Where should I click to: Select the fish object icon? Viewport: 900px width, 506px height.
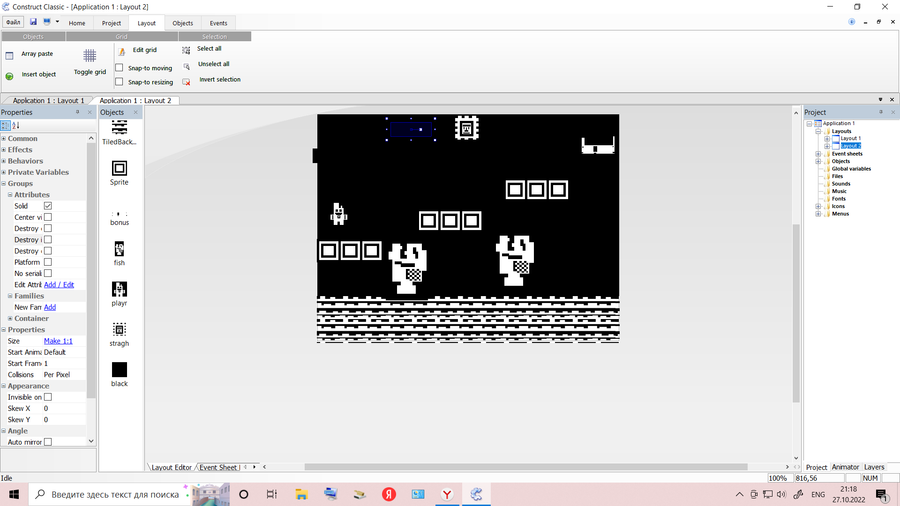click(x=119, y=248)
